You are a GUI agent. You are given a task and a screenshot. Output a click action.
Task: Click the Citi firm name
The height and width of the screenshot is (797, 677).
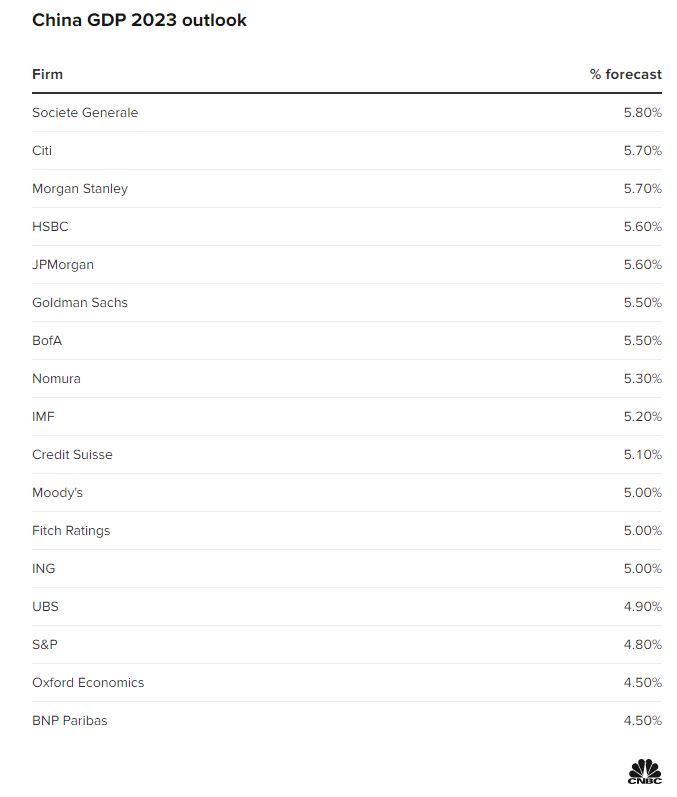tap(42, 151)
